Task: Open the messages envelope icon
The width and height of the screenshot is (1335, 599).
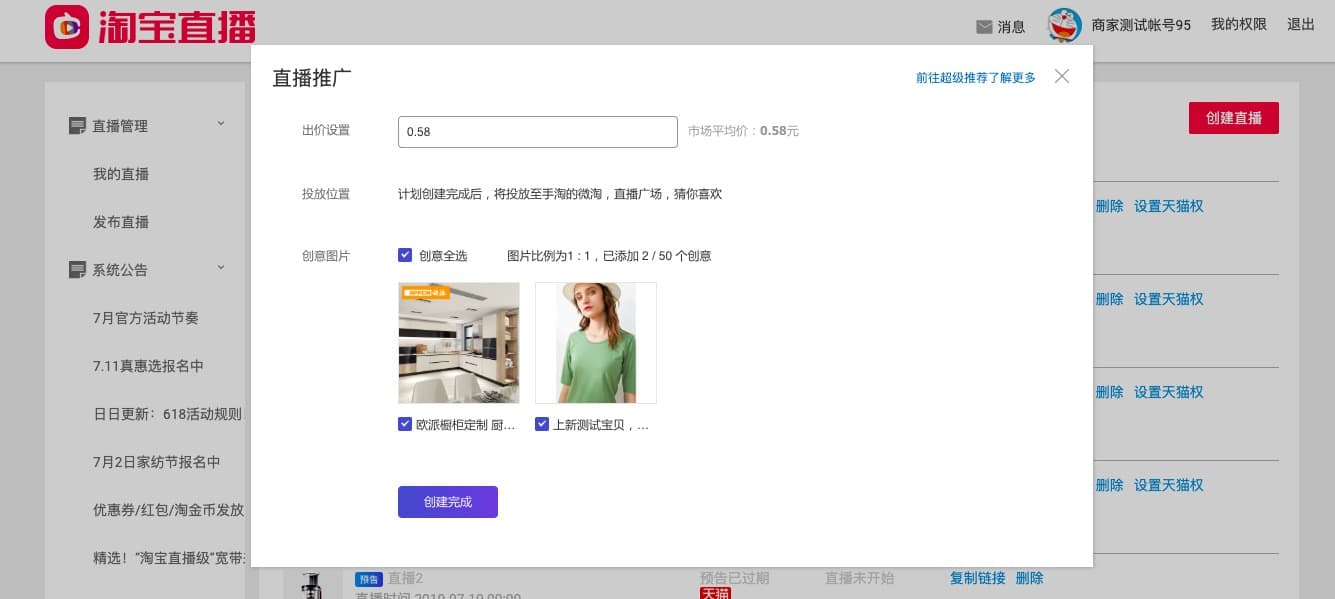Action: tap(984, 27)
